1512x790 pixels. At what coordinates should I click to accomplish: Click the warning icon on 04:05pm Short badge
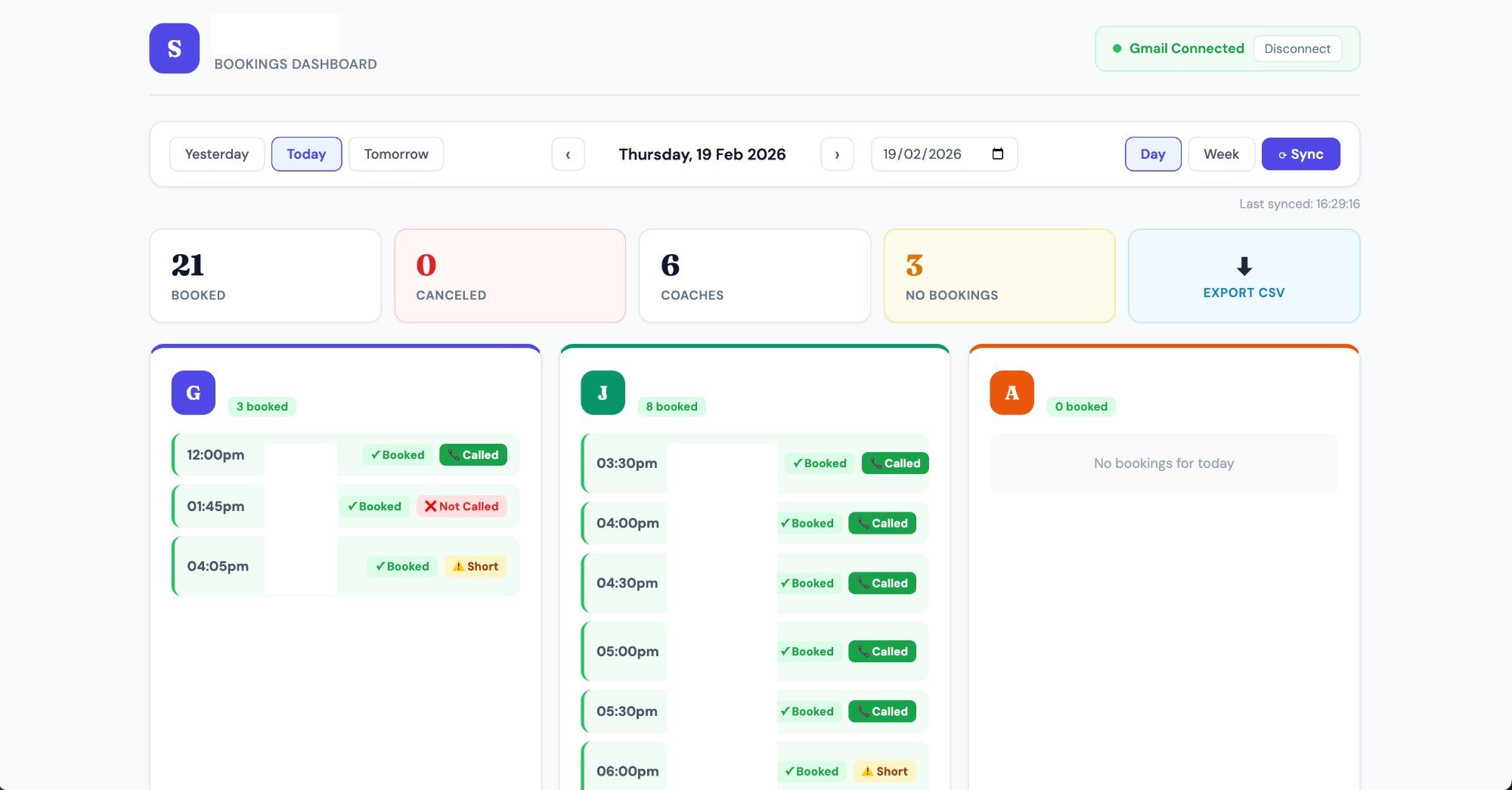pyautogui.click(x=458, y=566)
